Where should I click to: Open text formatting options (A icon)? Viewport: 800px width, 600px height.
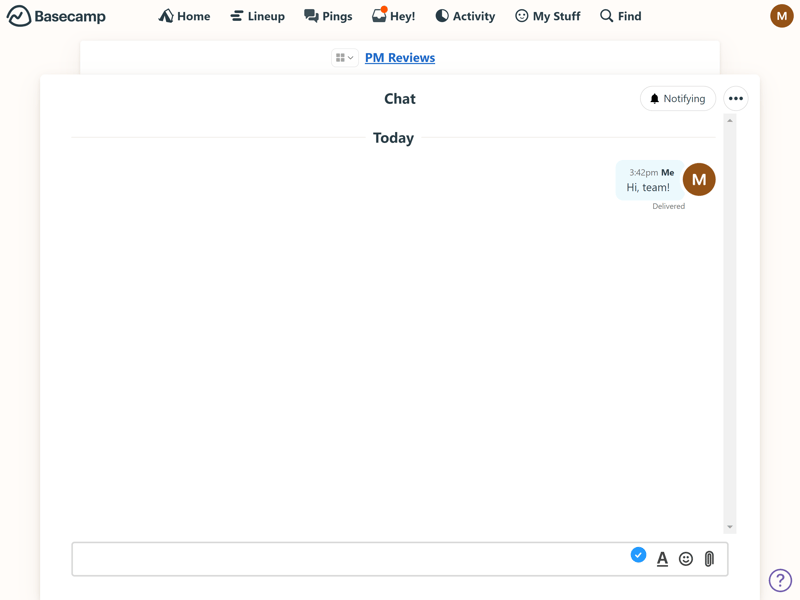click(x=662, y=559)
